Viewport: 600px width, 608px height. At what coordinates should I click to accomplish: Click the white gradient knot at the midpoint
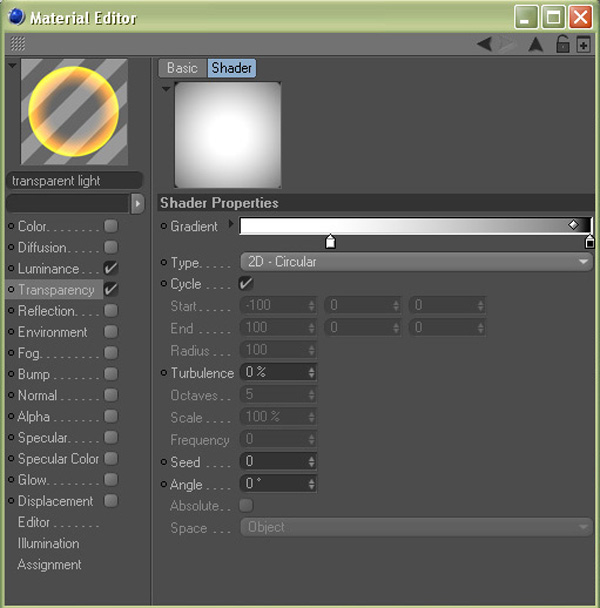click(x=331, y=241)
